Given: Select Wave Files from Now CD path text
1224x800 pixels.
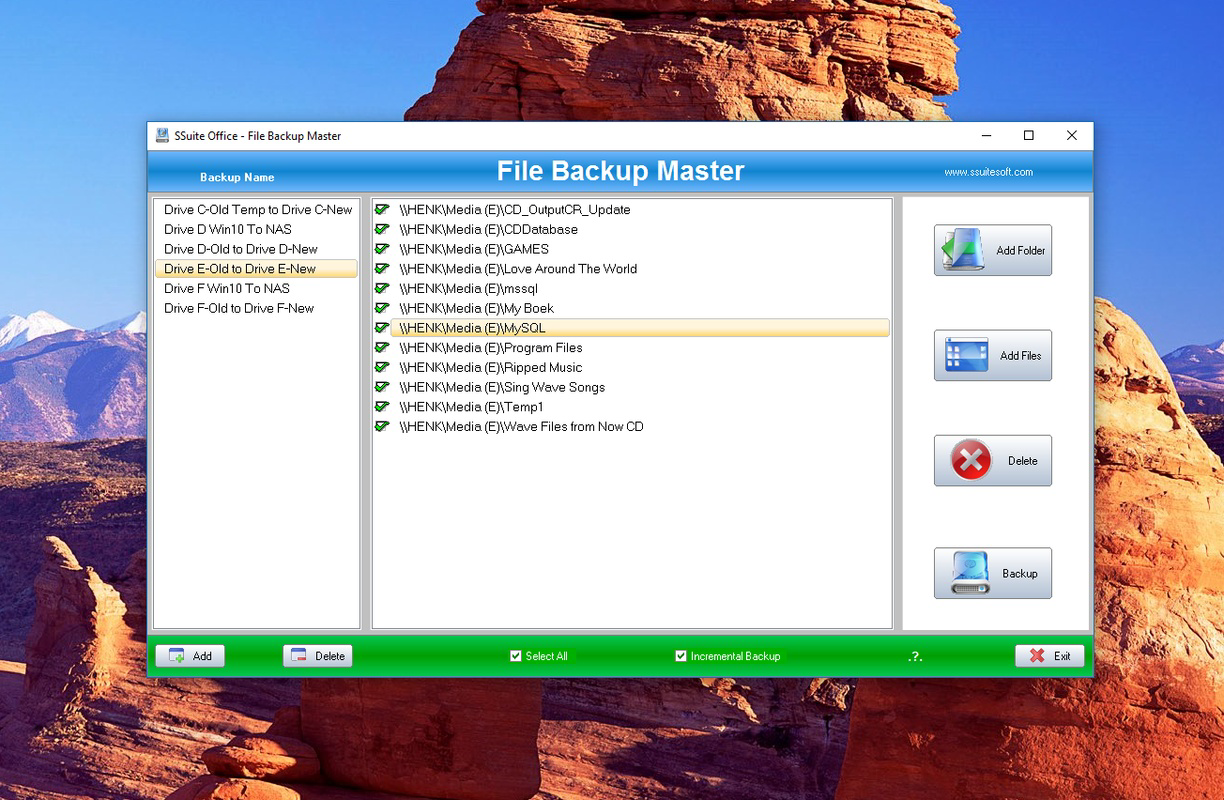Looking at the screenshot, I should point(521,426).
